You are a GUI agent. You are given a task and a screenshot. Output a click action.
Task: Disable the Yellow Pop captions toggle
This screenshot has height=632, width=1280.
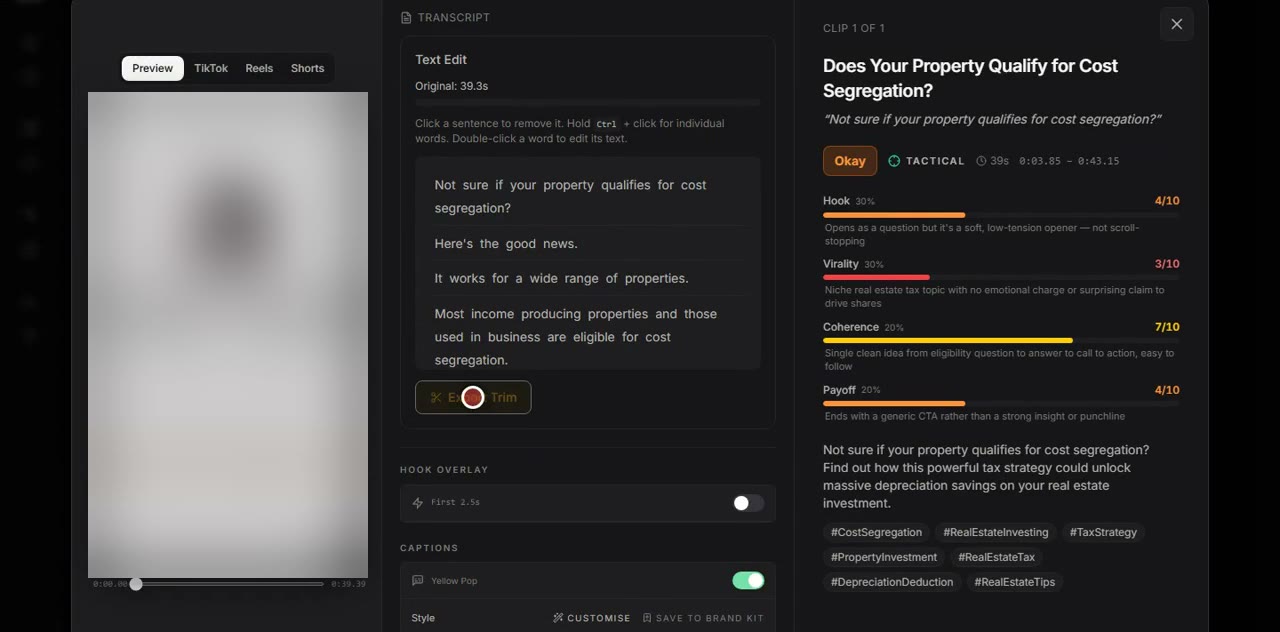(748, 581)
